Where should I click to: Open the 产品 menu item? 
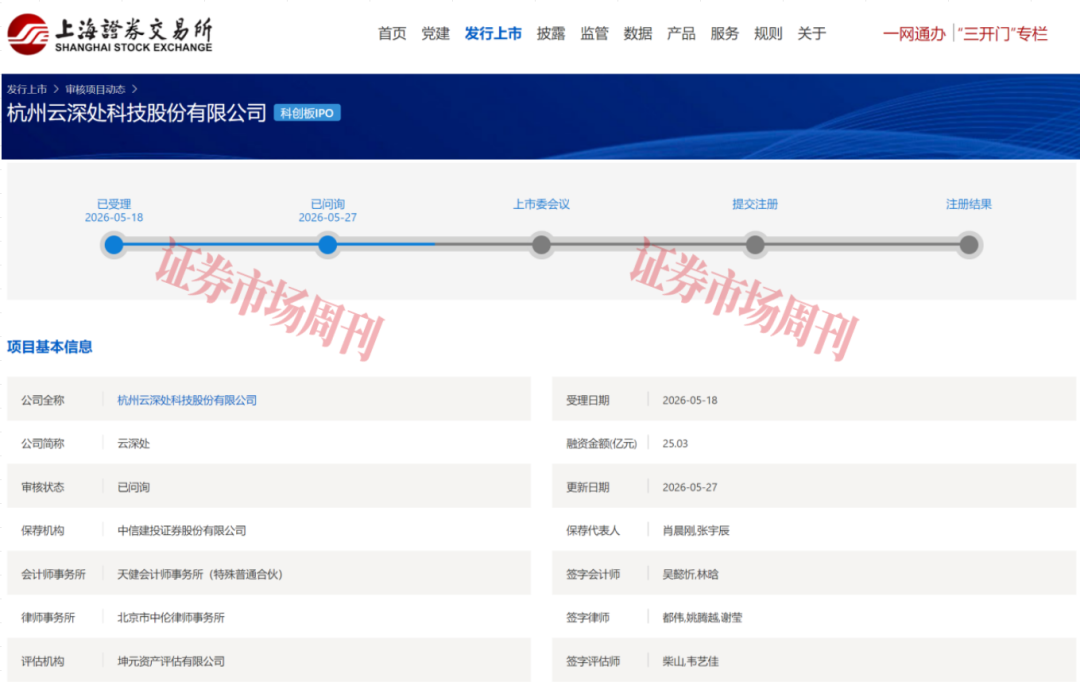(681, 33)
